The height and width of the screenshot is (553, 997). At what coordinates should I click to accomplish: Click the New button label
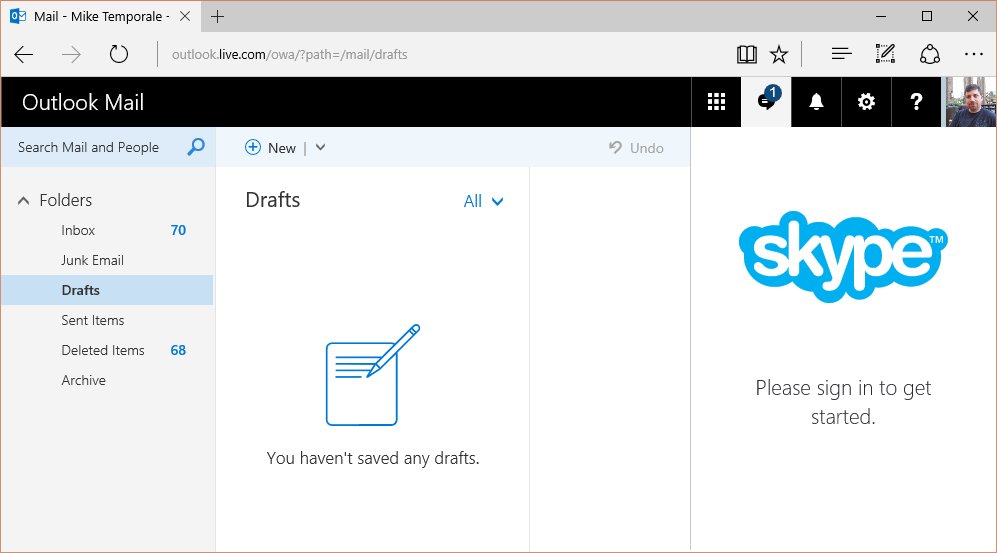(x=282, y=147)
